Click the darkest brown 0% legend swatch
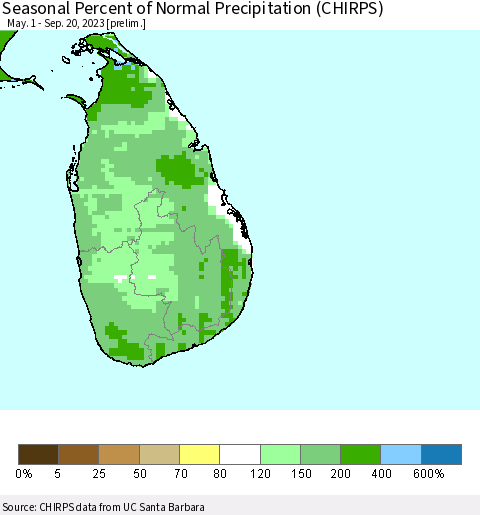Screen dimensions: 480x515 point(38,454)
